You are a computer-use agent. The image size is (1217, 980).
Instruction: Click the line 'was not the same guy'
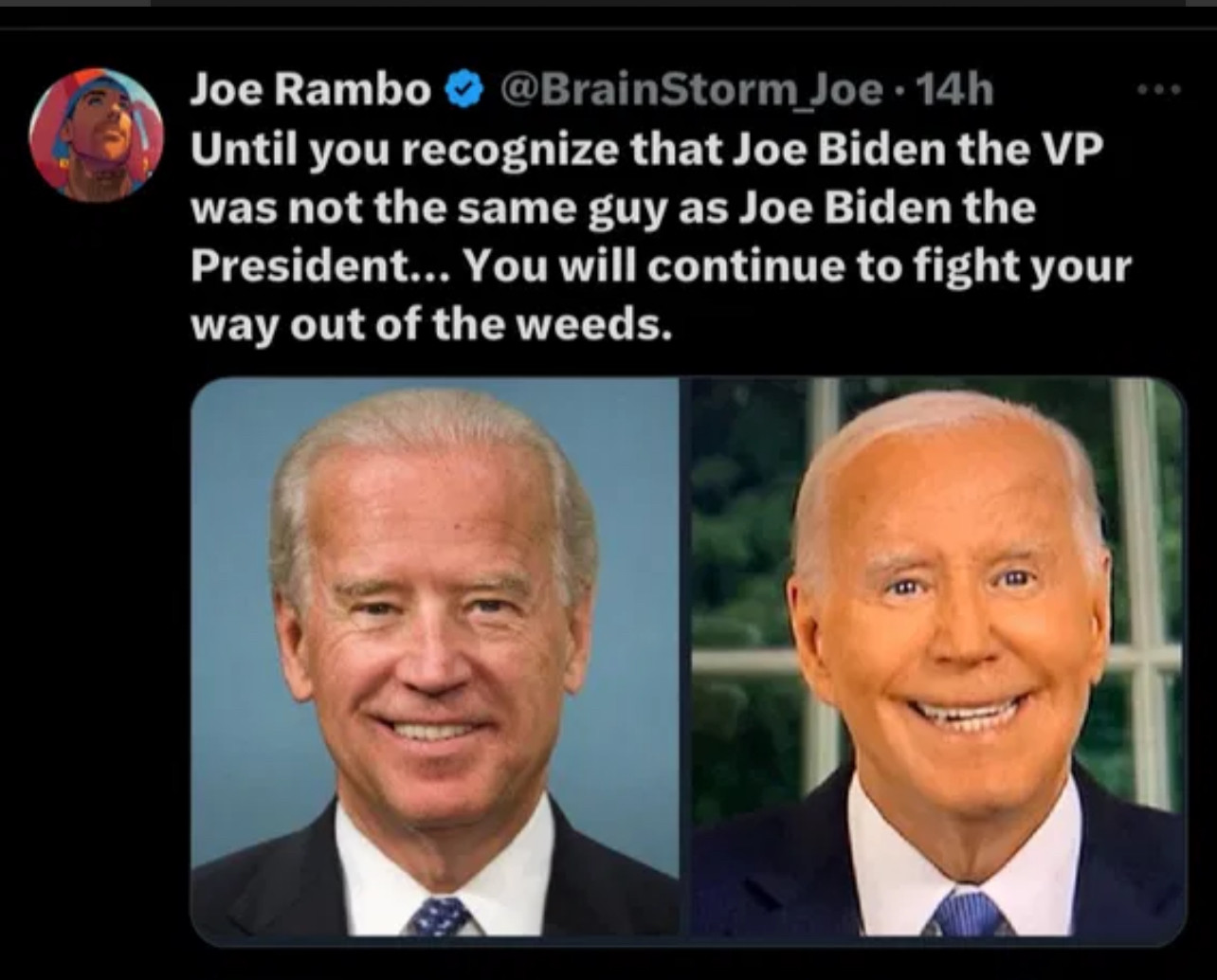coord(613,209)
